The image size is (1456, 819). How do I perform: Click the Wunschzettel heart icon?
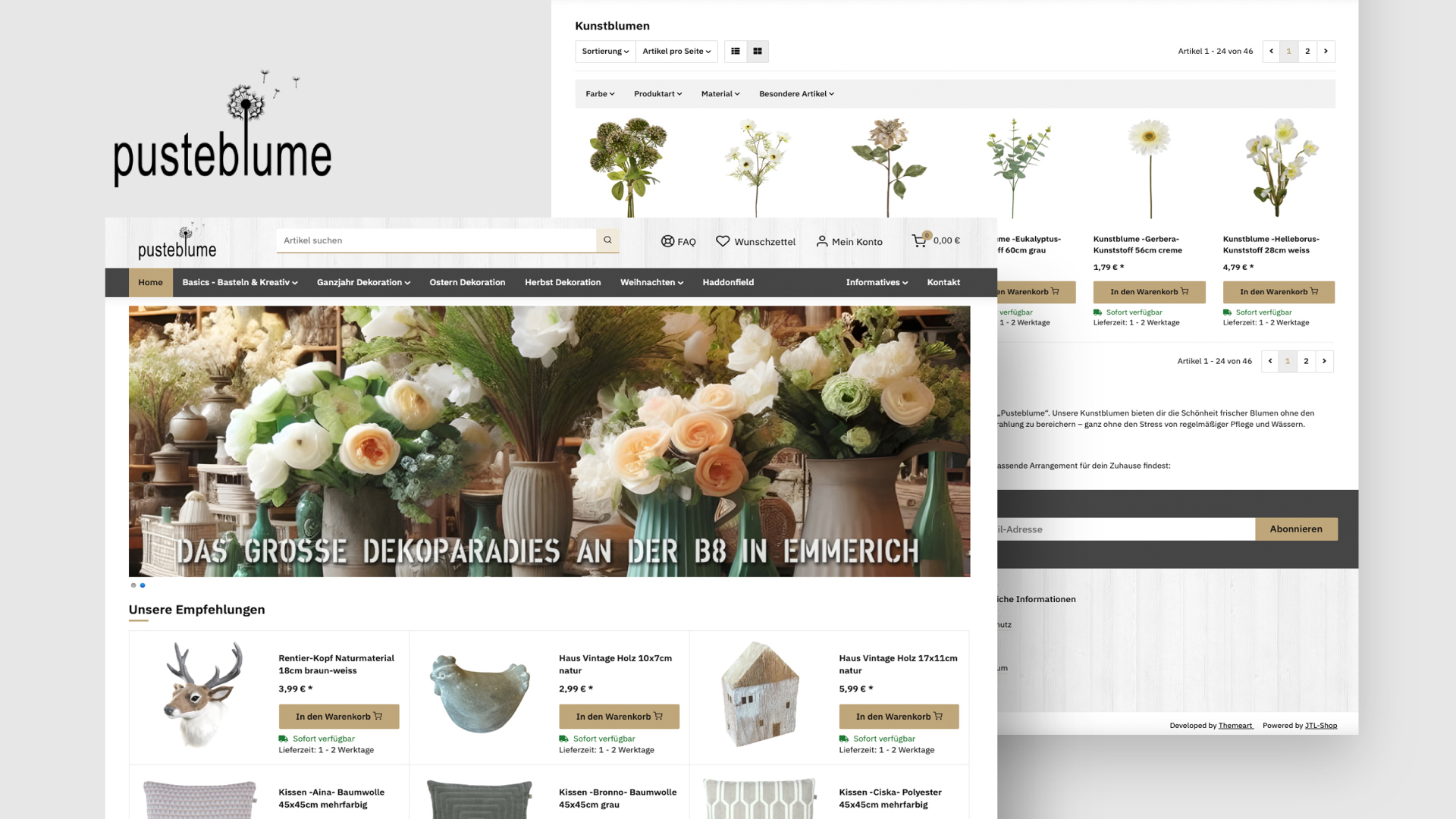(723, 241)
